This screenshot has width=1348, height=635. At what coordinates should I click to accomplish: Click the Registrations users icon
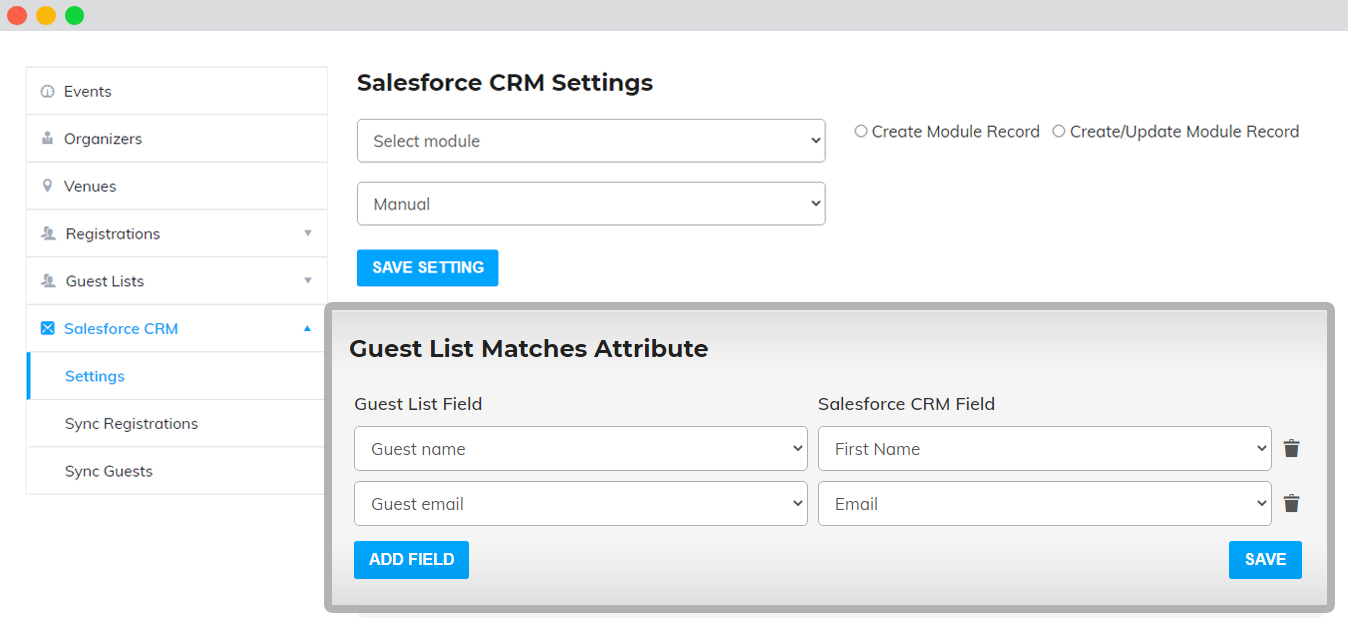[x=48, y=233]
